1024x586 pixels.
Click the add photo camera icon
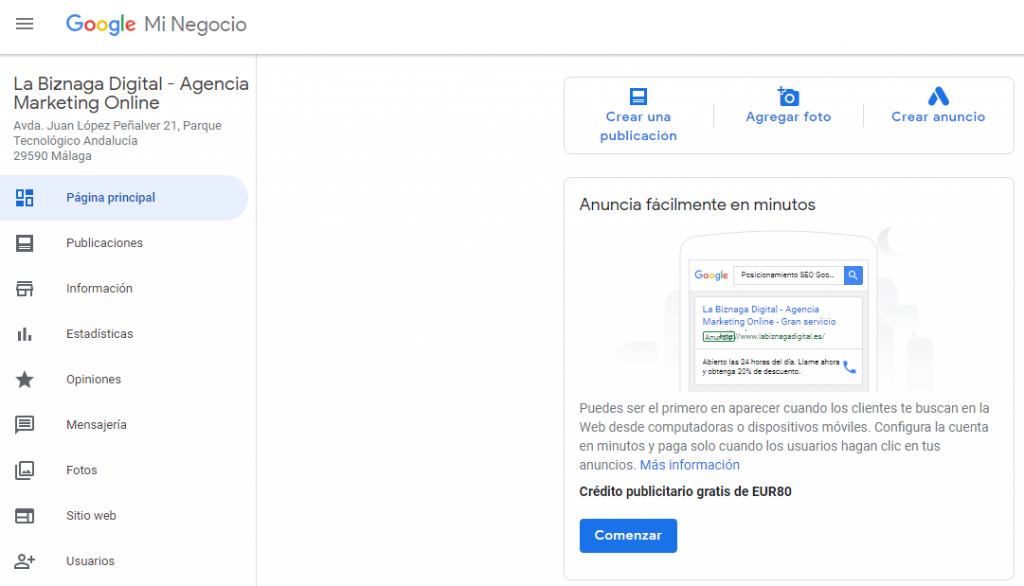click(788, 97)
